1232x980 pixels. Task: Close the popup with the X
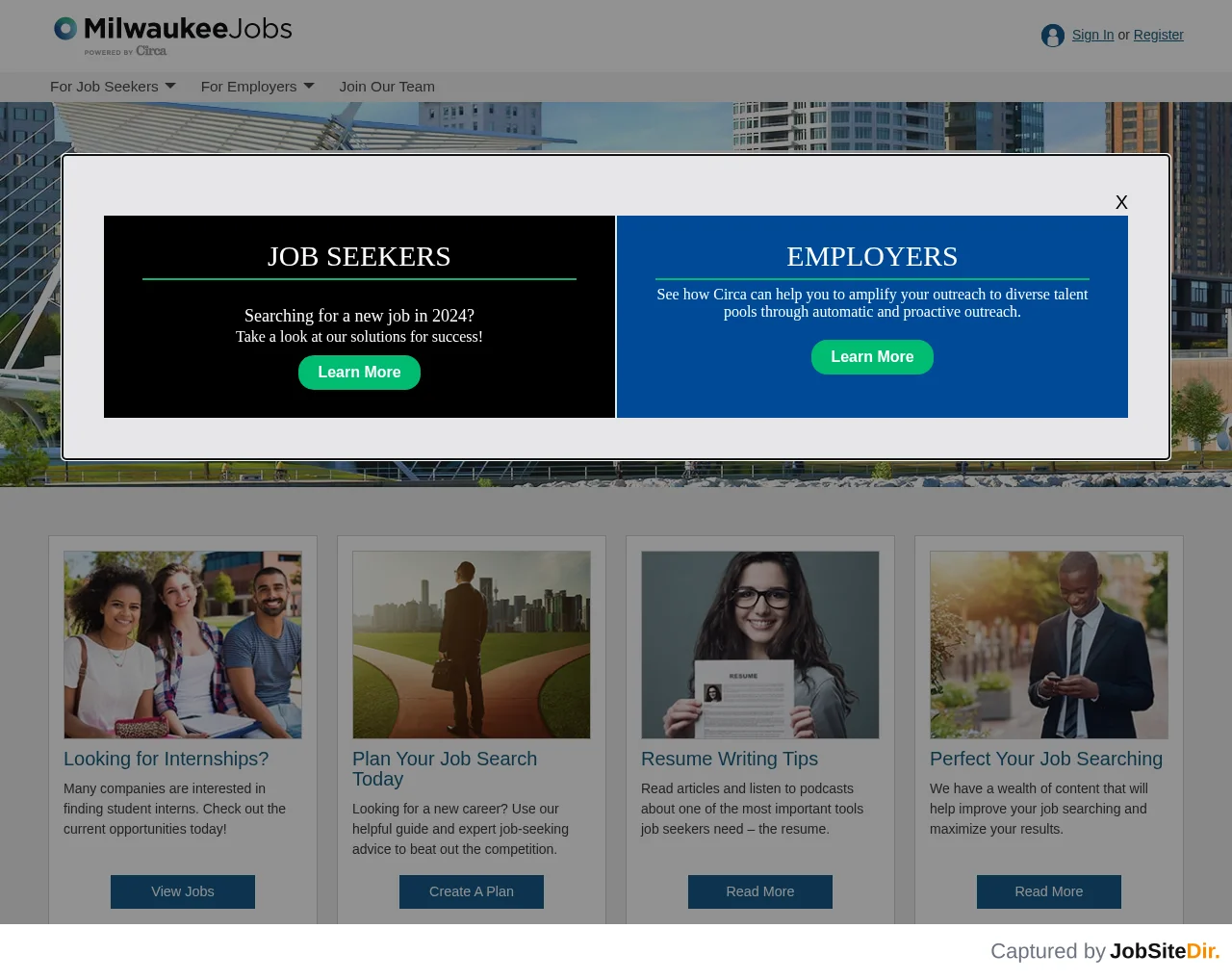pyautogui.click(x=1121, y=202)
